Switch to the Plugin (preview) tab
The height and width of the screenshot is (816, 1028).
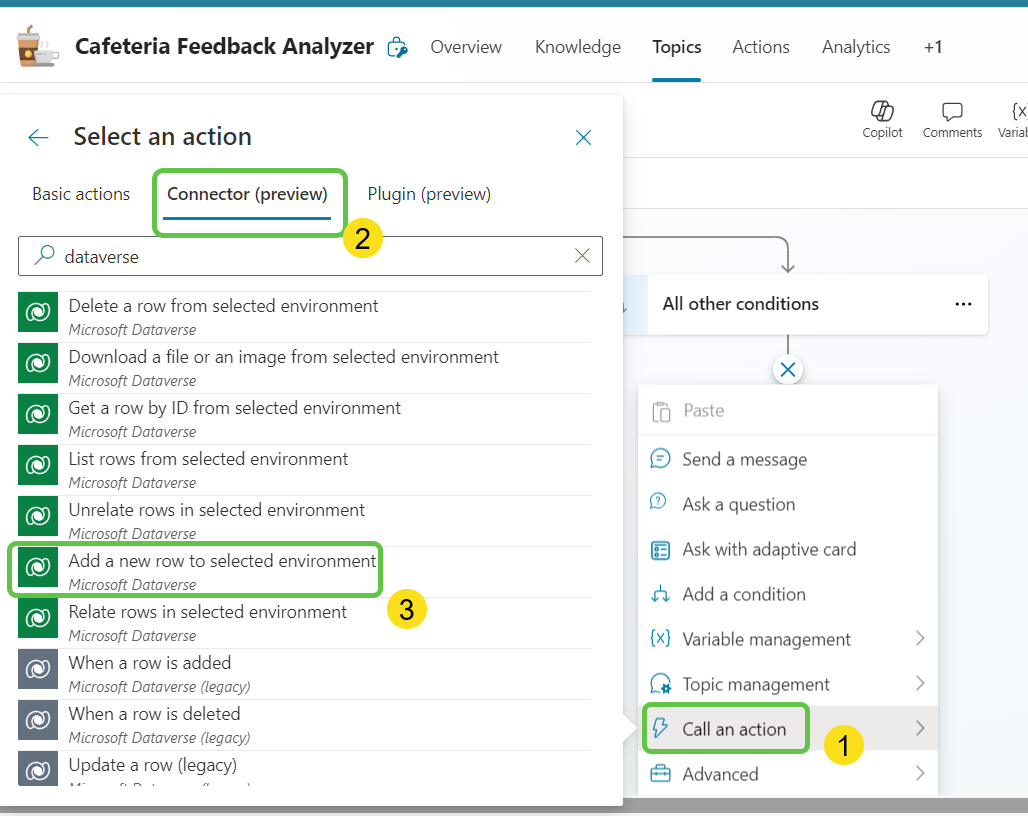[429, 193]
